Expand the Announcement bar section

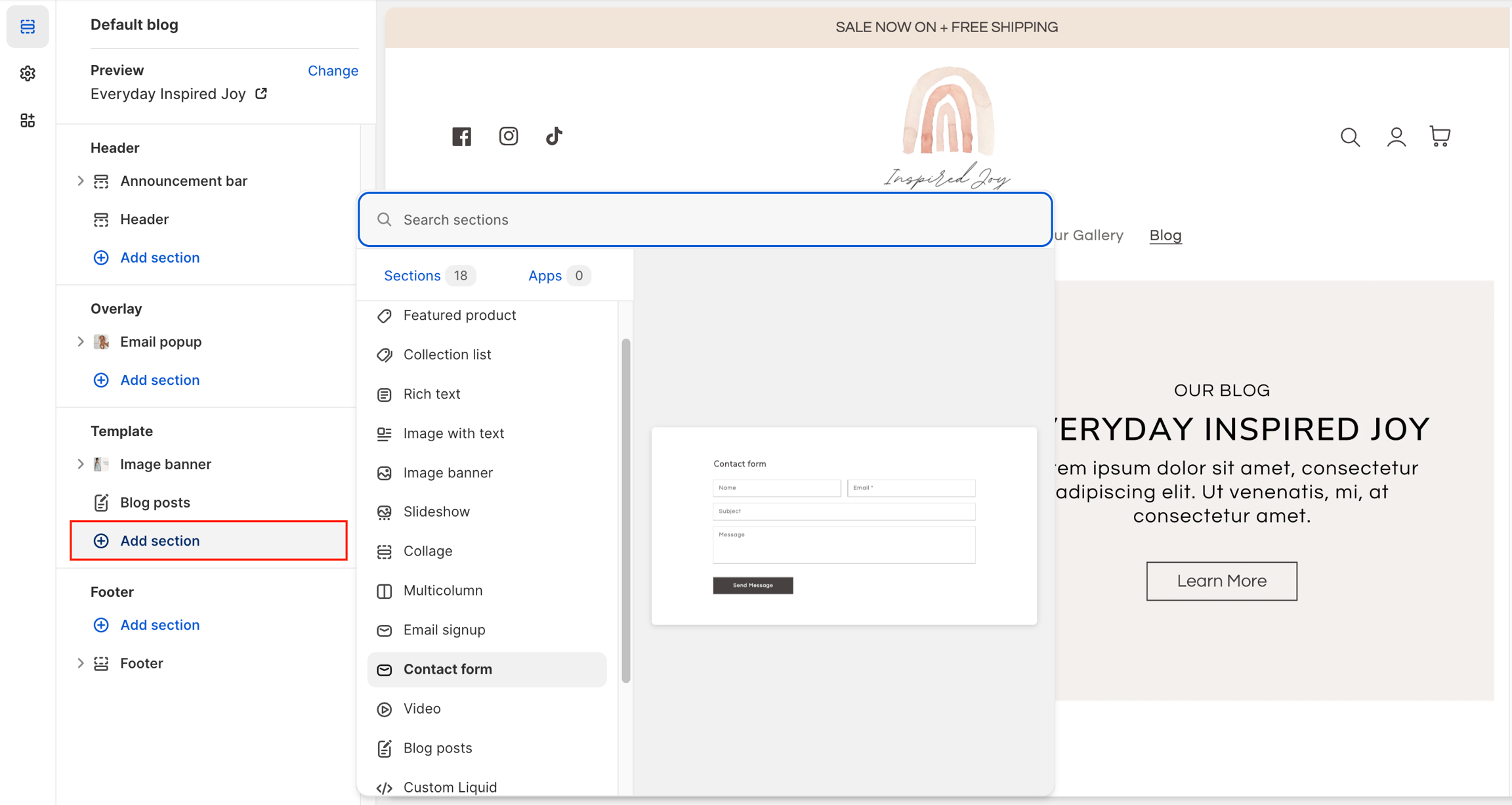click(x=80, y=181)
